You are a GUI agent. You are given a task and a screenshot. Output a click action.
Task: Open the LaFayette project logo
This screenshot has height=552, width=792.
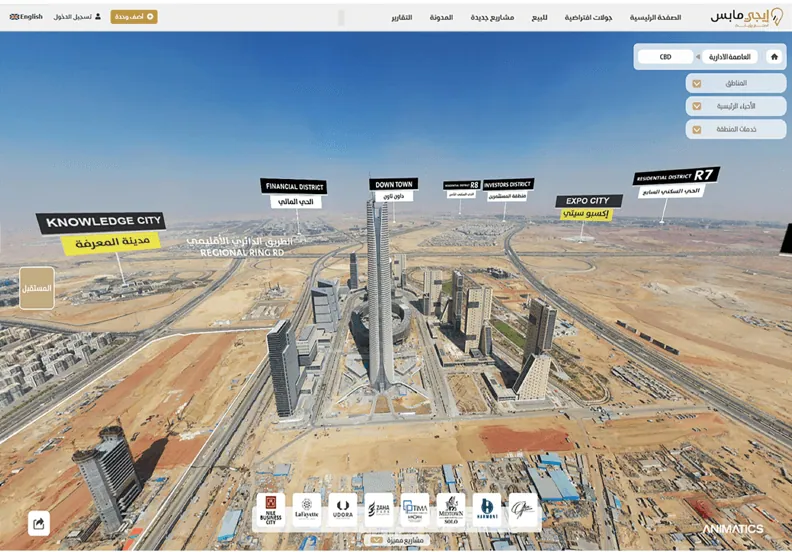(307, 510)
